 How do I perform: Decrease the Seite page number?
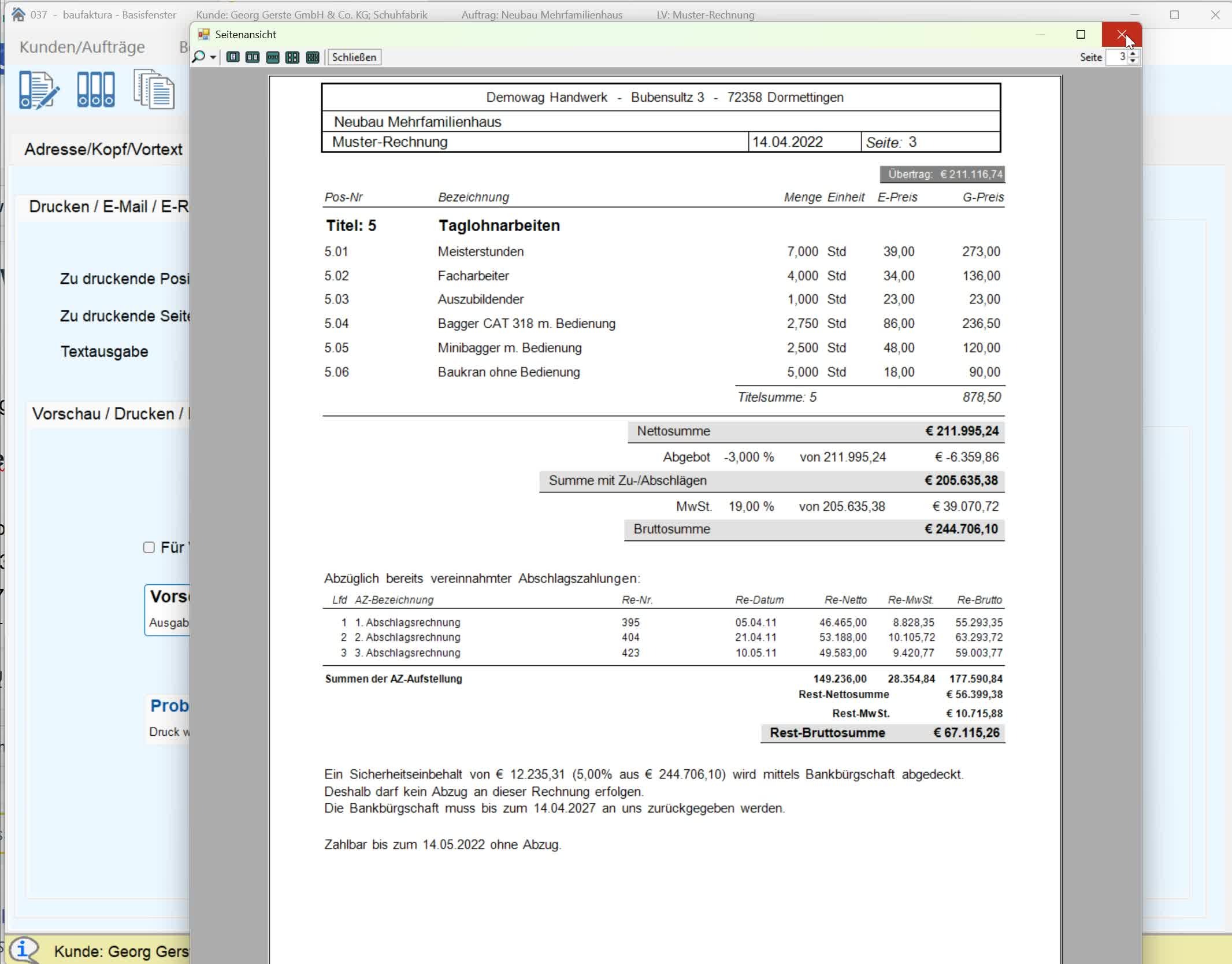(1133, 61)
